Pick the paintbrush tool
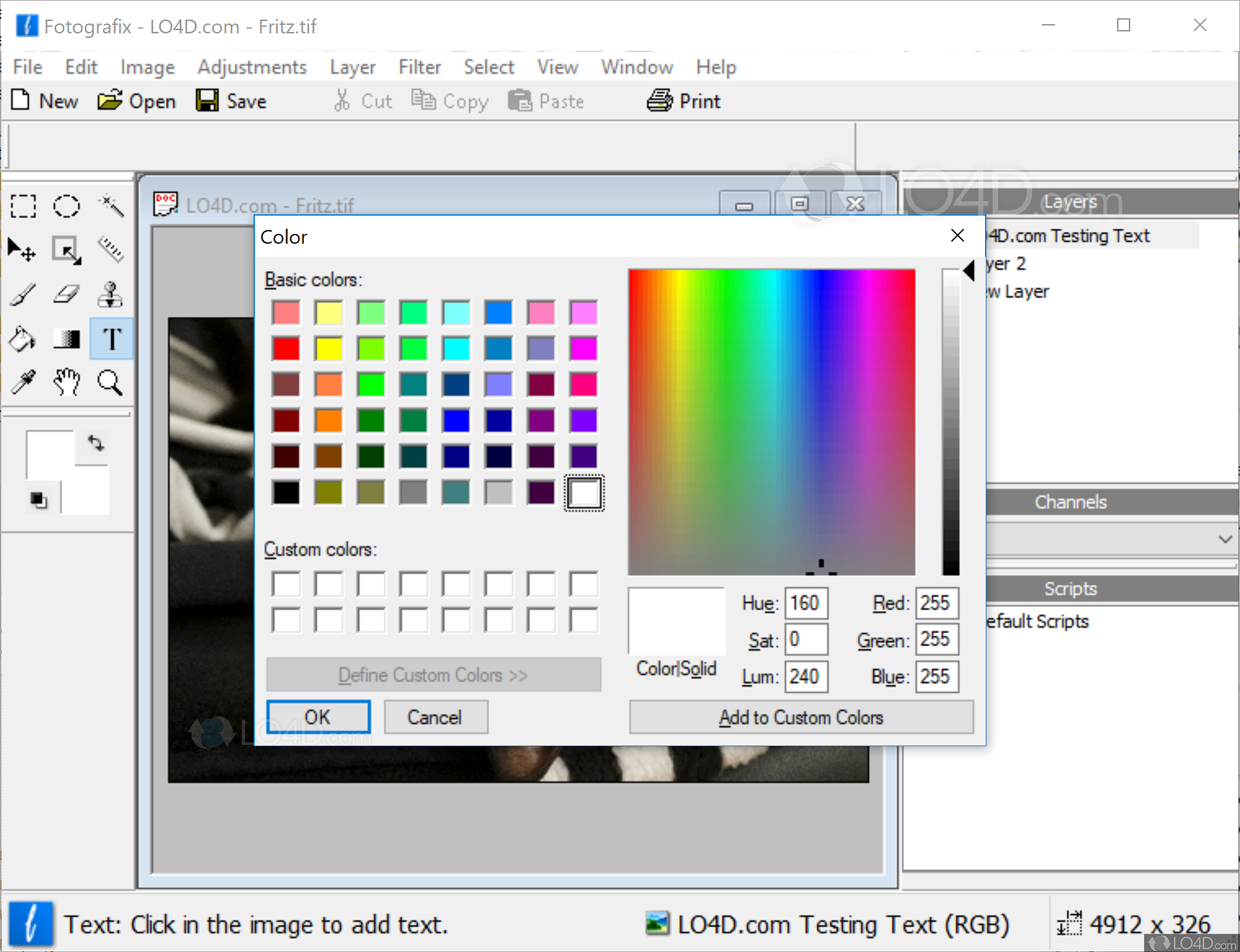Image resolution: width=1240 pixels, height=952 pixels. point(24,295)
